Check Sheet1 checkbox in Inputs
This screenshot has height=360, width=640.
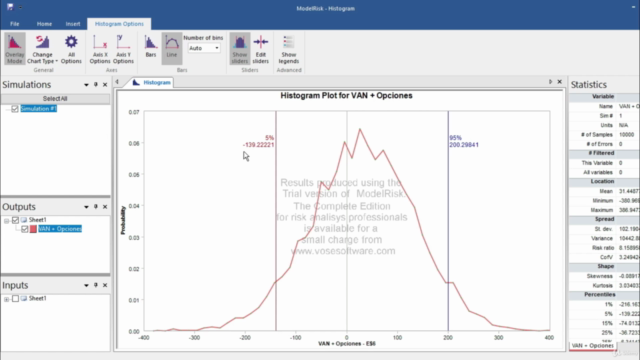(15, 298)
